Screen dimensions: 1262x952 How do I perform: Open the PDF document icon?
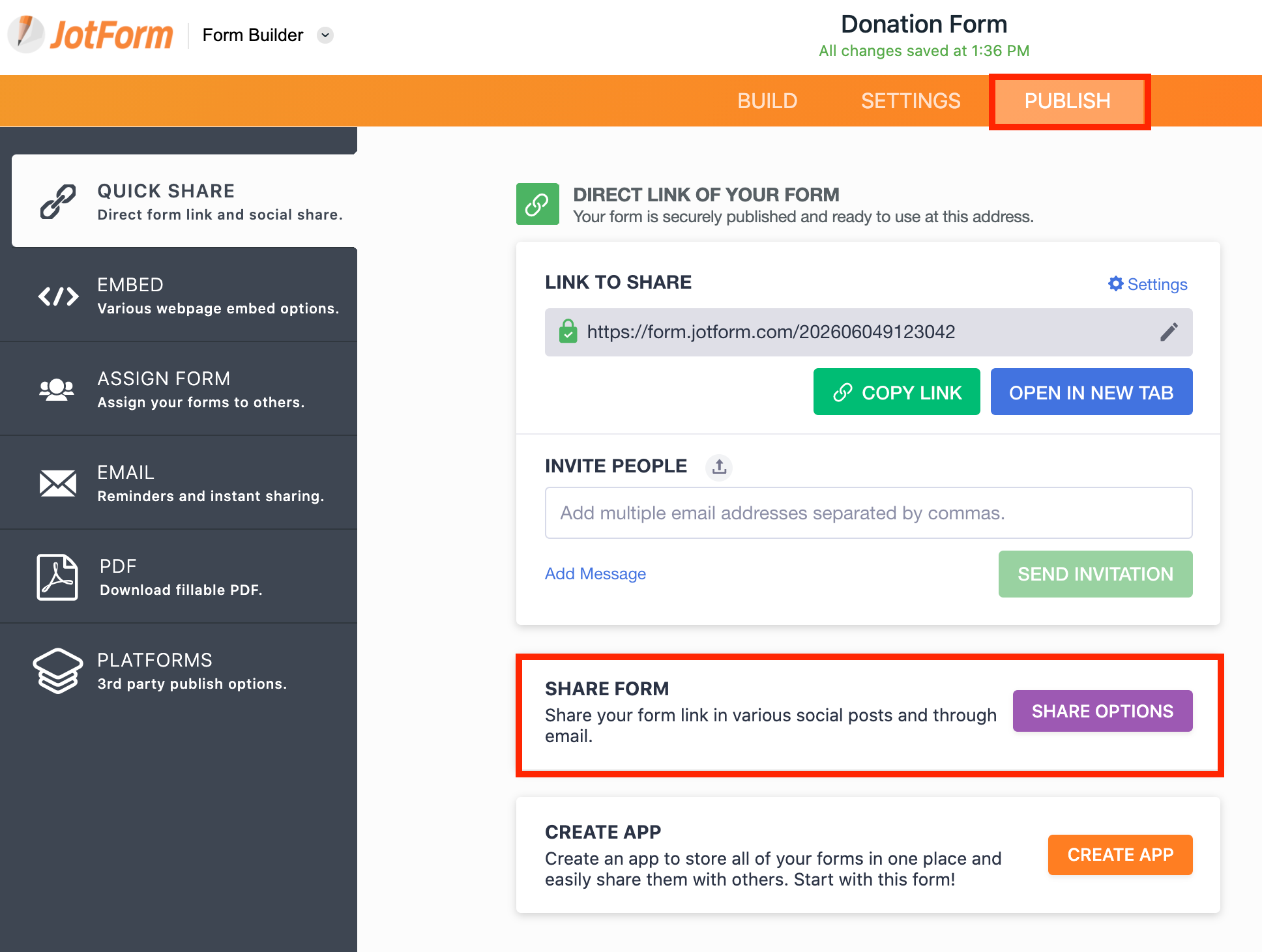[57, 577]
